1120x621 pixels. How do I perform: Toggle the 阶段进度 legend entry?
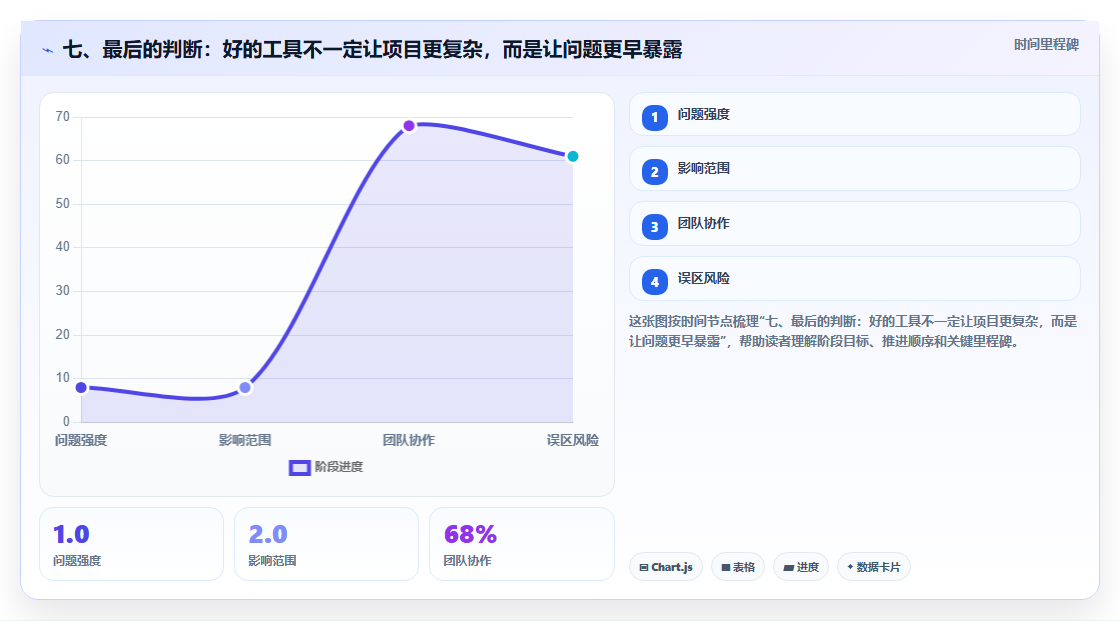pyautogui.click(x=326, y=467)
